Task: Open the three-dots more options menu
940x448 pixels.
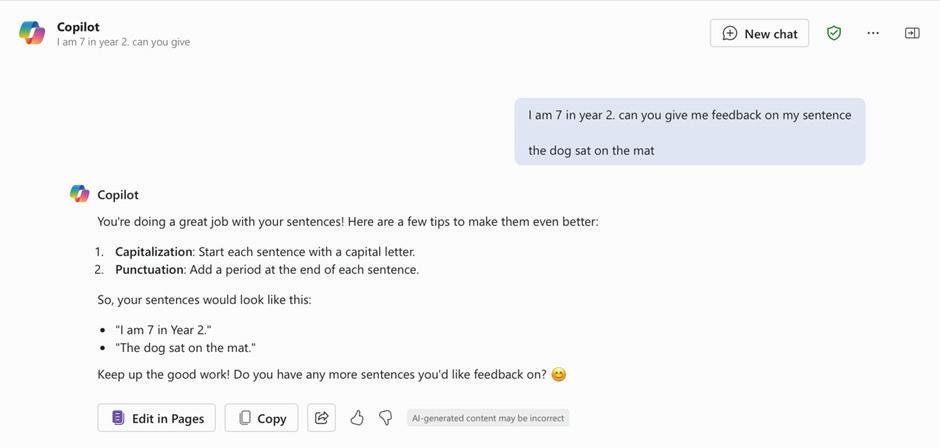Action: click(x=873, y=33)
